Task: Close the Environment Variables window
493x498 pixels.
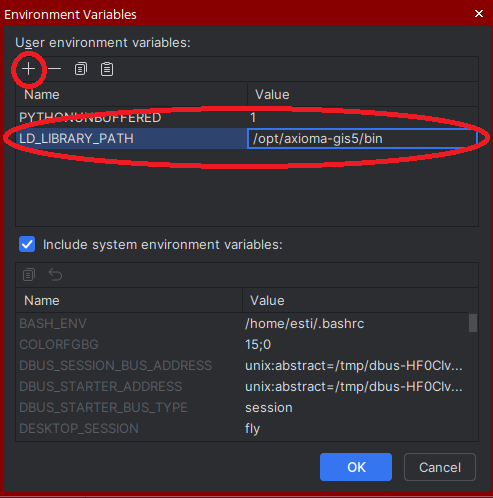Action: pos(479,14)
